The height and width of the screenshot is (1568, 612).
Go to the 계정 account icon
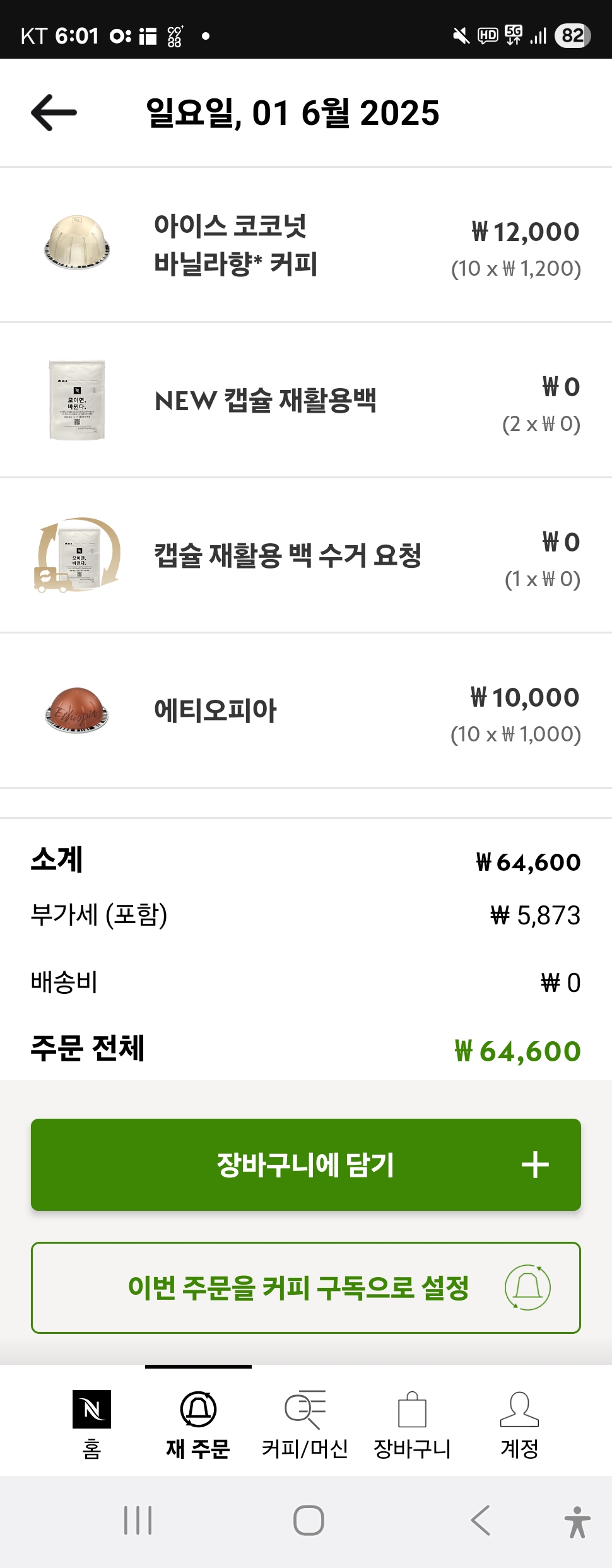coord(519,1408)
